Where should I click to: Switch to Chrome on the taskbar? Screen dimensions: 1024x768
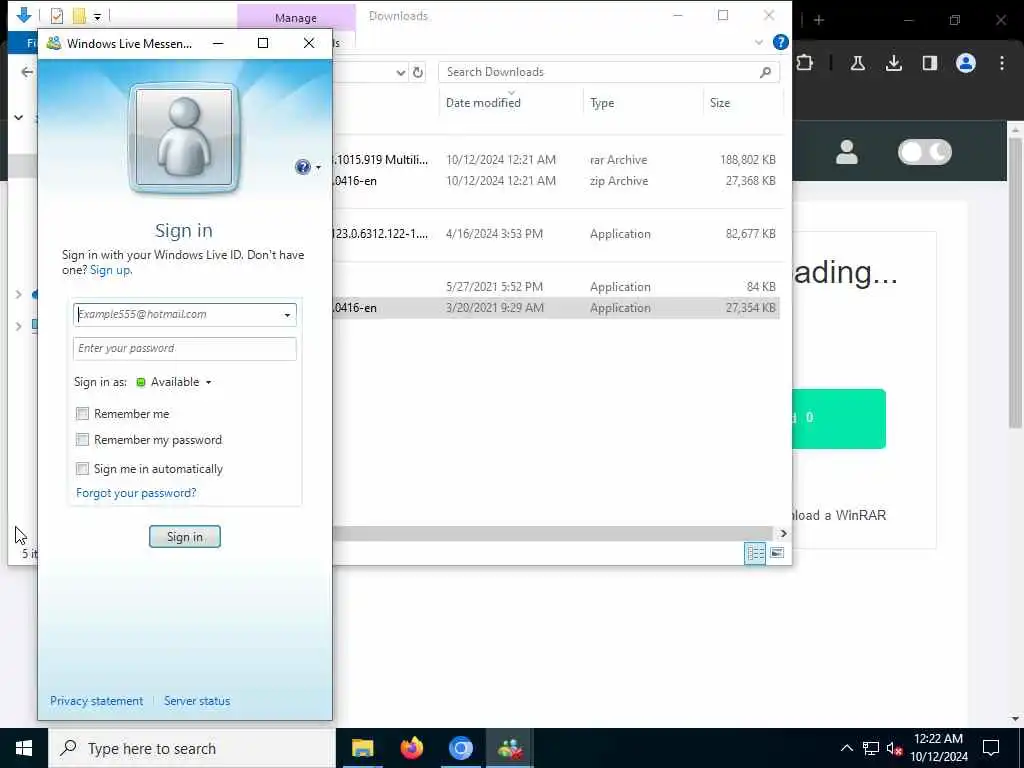[460, 748]
